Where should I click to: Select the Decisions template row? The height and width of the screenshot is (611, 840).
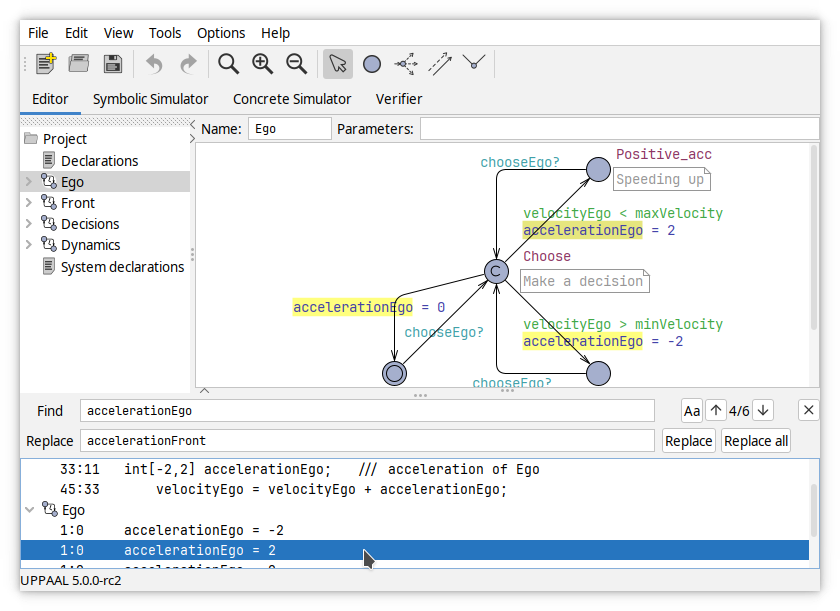coord(90,224)
